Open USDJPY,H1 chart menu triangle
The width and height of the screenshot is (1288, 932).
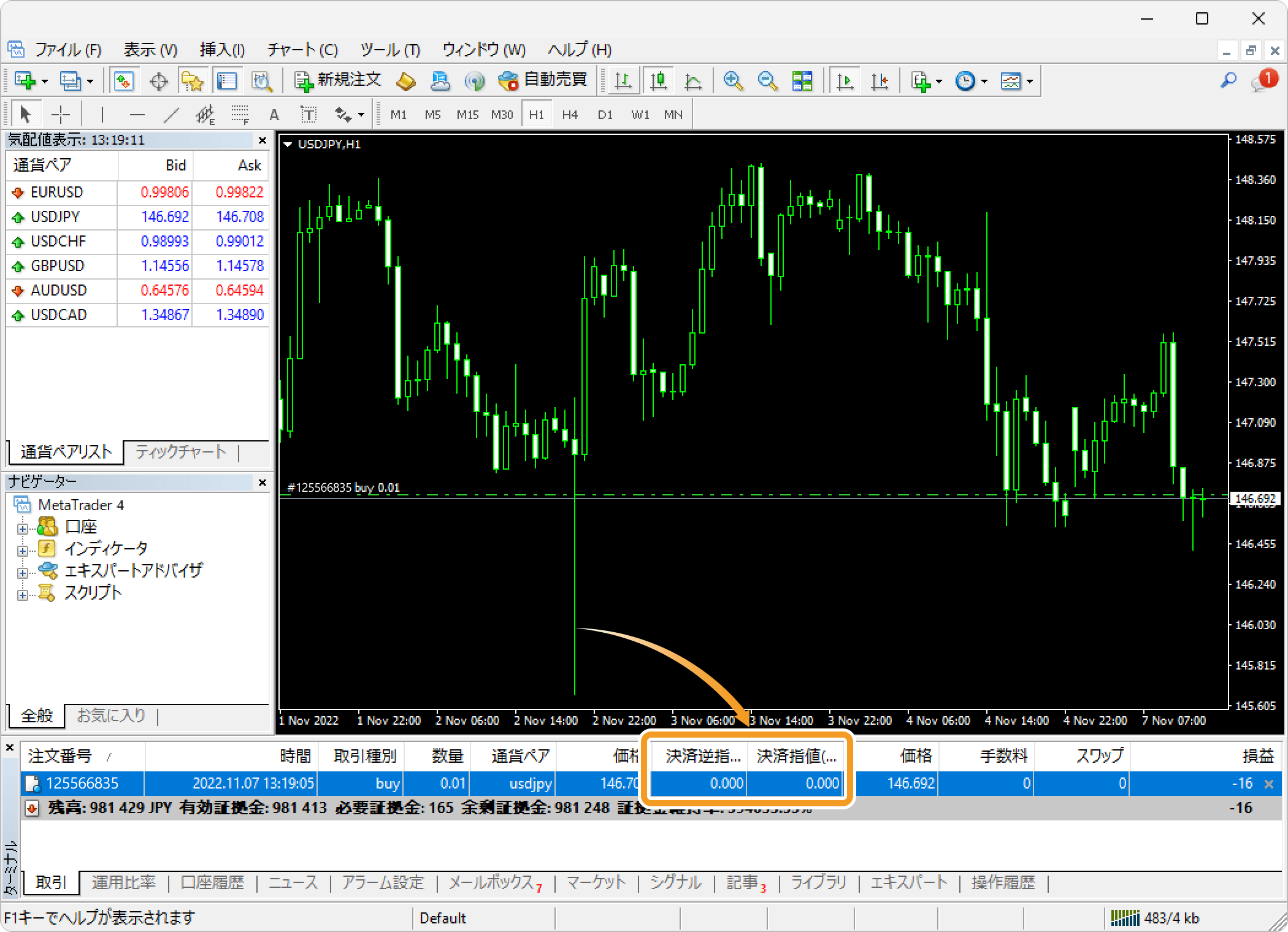[x=287, y=145]
